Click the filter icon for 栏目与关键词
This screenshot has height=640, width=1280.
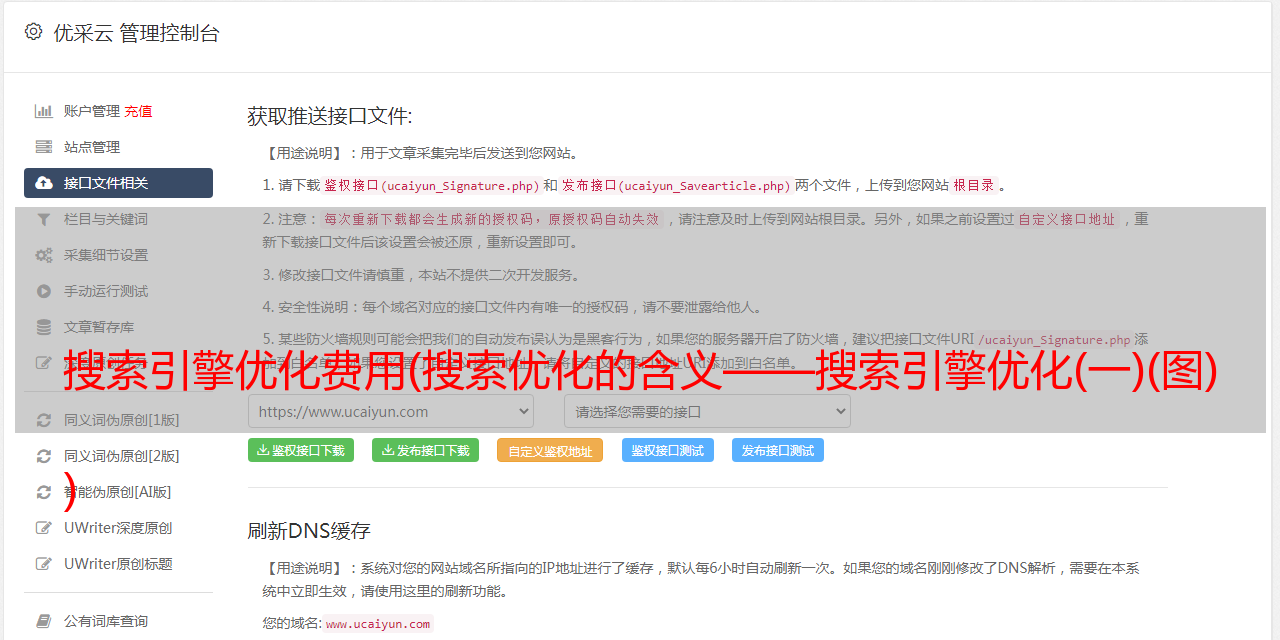coord(44,219)
